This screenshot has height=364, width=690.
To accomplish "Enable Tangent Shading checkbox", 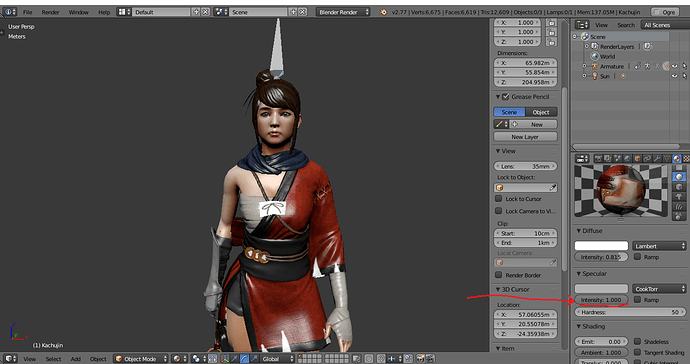I will pyautogui.click(x=637, y=352).
